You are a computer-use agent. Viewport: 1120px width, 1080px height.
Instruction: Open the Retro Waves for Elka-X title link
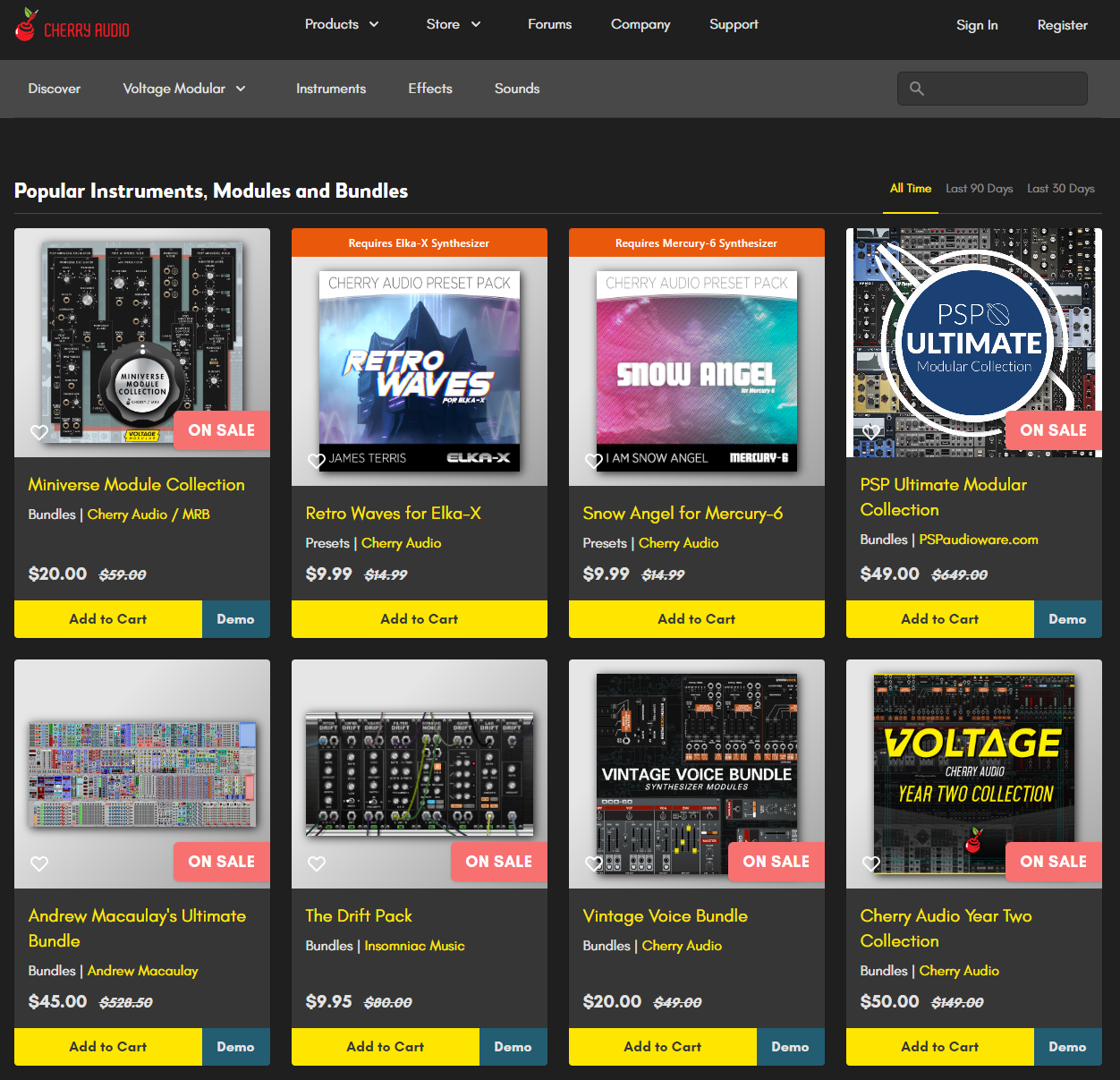click(394, 514)
